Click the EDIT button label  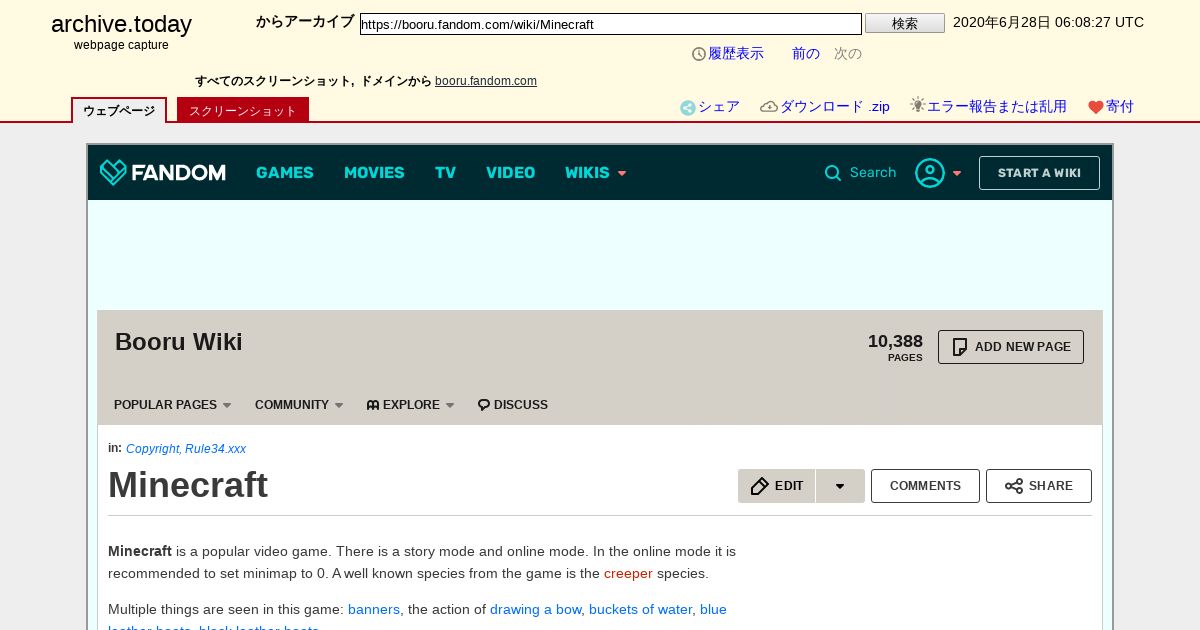tap(789, 486)
